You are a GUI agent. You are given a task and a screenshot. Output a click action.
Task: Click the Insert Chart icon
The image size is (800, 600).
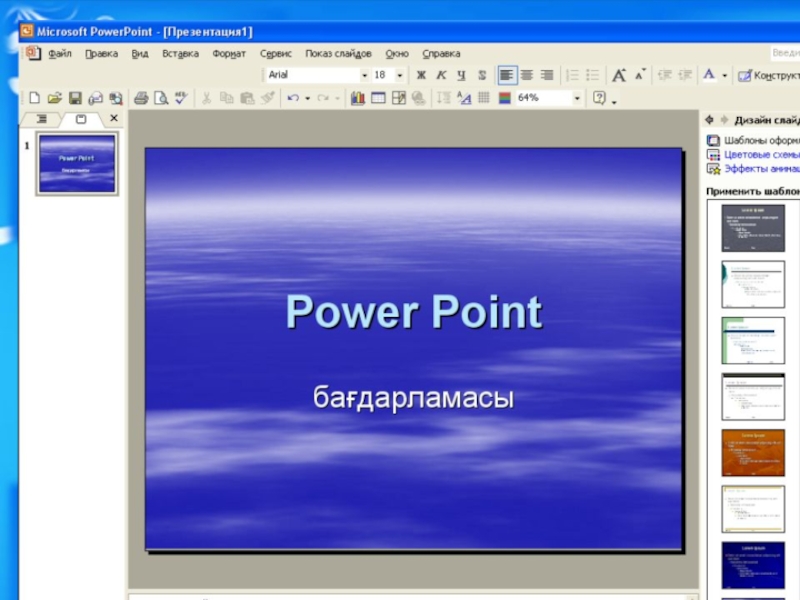click(x=358, y=98)
